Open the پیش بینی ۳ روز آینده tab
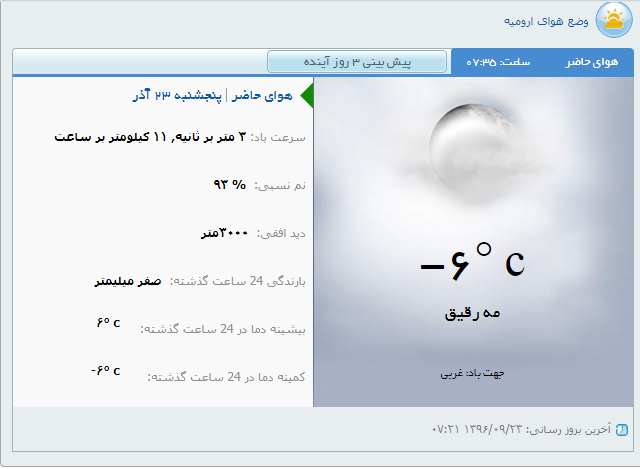Screen dimensions: 640x469 tap(357, 62)
